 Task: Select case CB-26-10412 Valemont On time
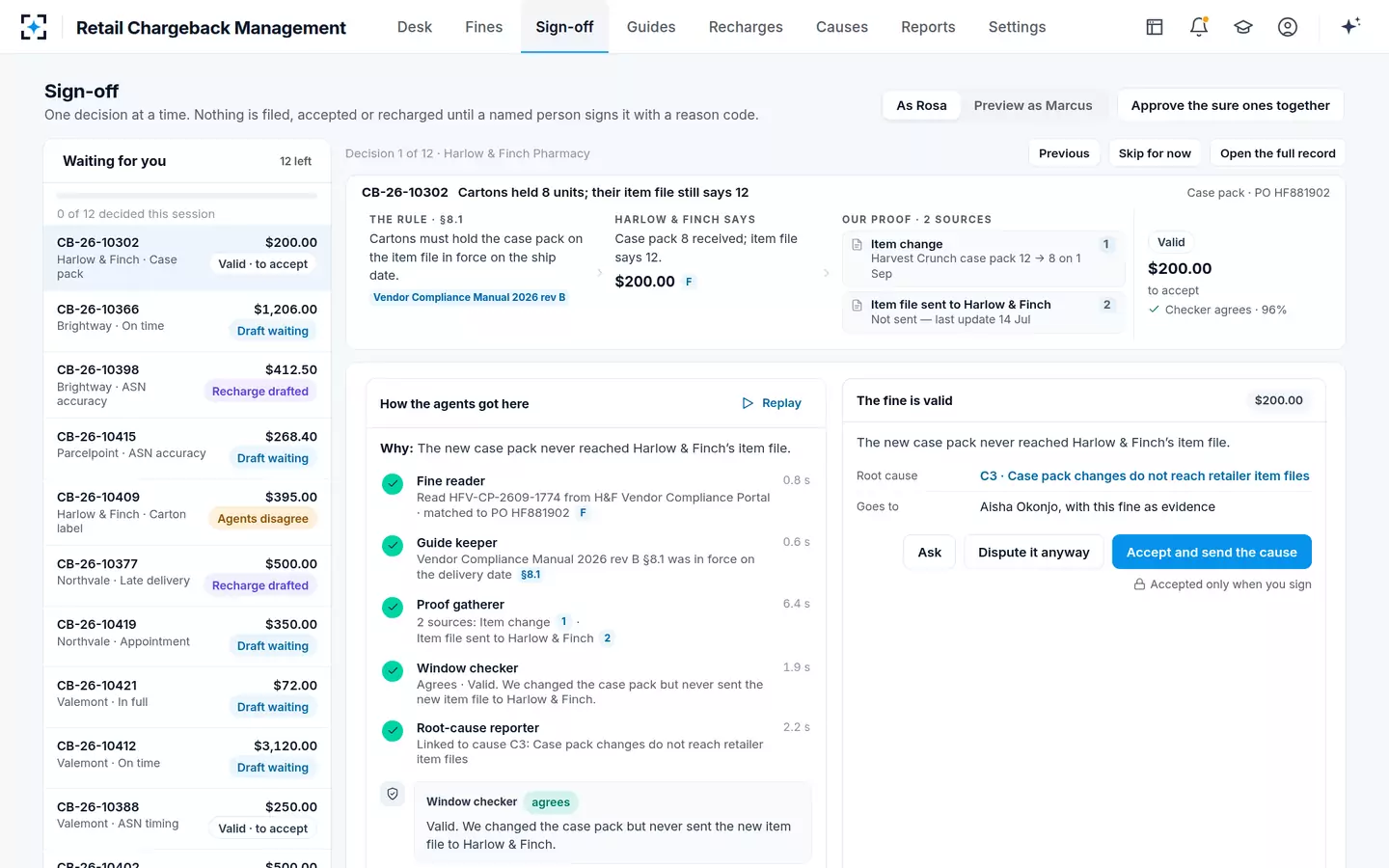click(x=187, y=758)
